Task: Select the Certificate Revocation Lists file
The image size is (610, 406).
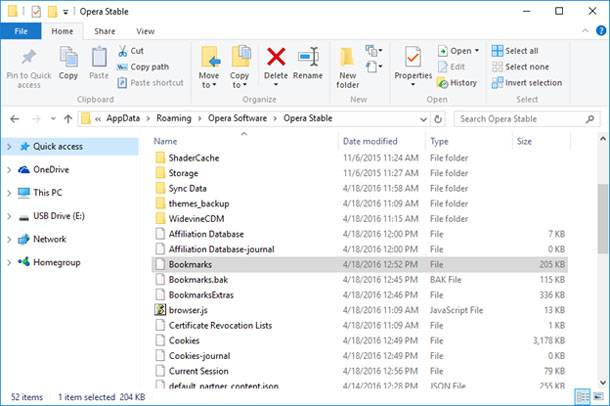Action: 359,325
